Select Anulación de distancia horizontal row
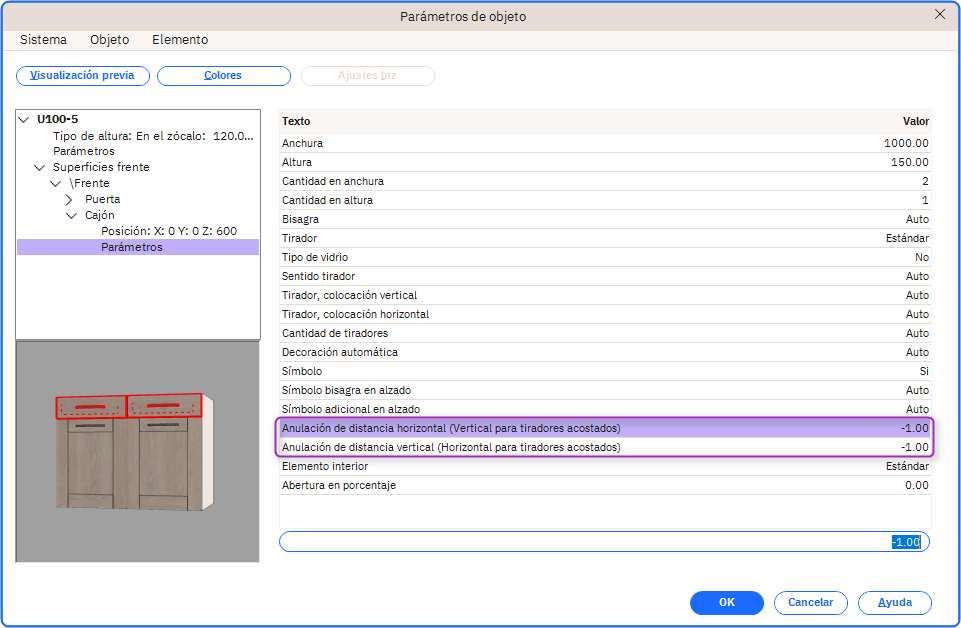This screenshot has height=628, width=961. click(605, 428)
